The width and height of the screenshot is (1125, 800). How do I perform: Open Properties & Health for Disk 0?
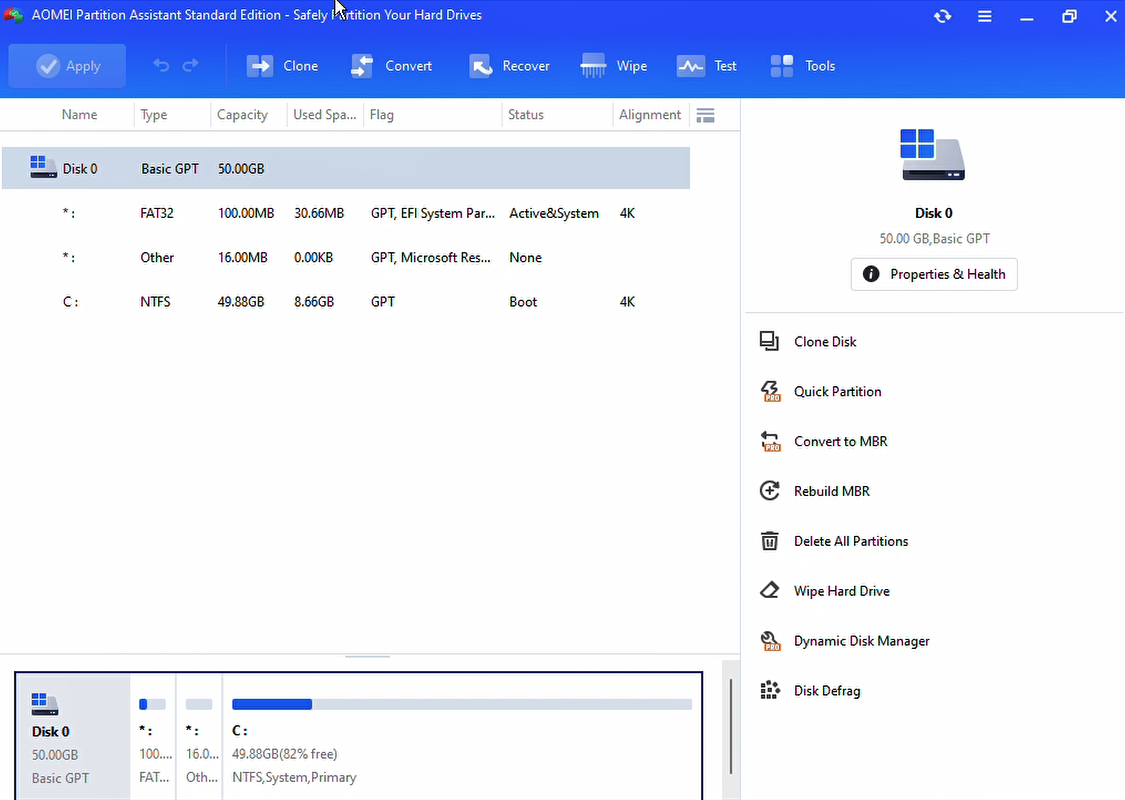933,274
